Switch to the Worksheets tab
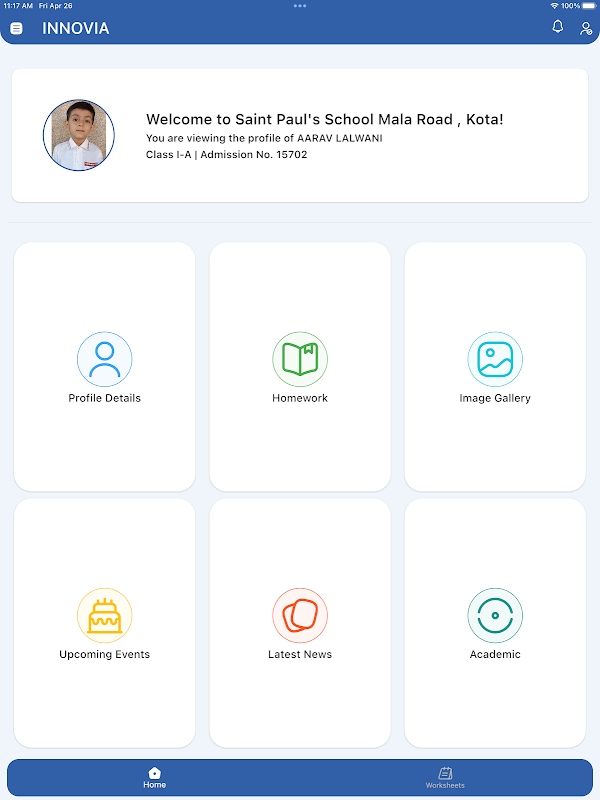Image resolution: width=600 pixels, height=800 pixels. point(445,778)
